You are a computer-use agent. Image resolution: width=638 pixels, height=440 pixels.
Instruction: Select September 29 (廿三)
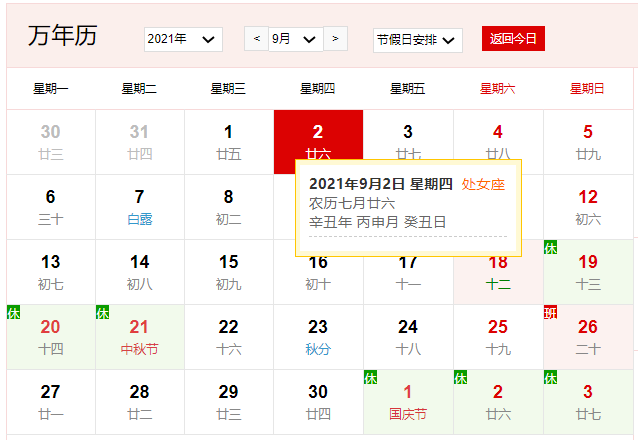tap(229, 402)
